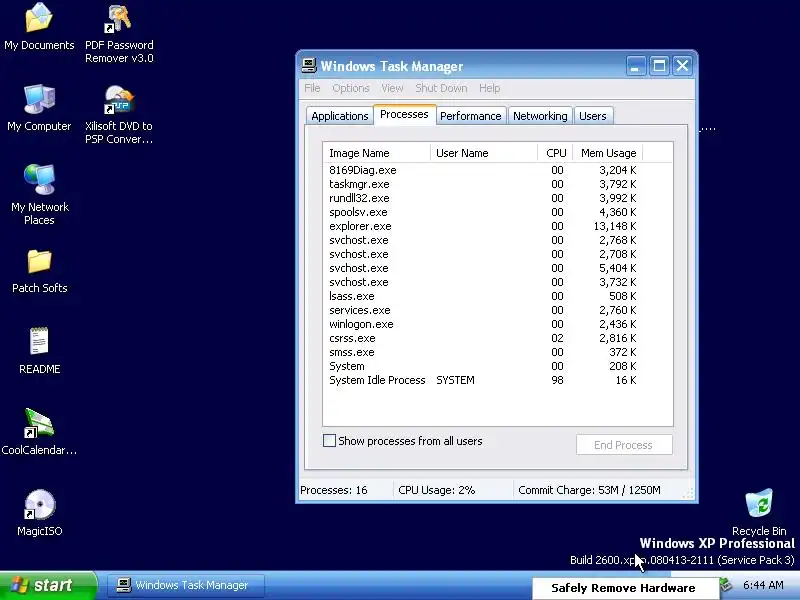Click the Safely Remove Hardware tray icon
The width and height of the screenshot is (800, 600).
click(726, 584)
